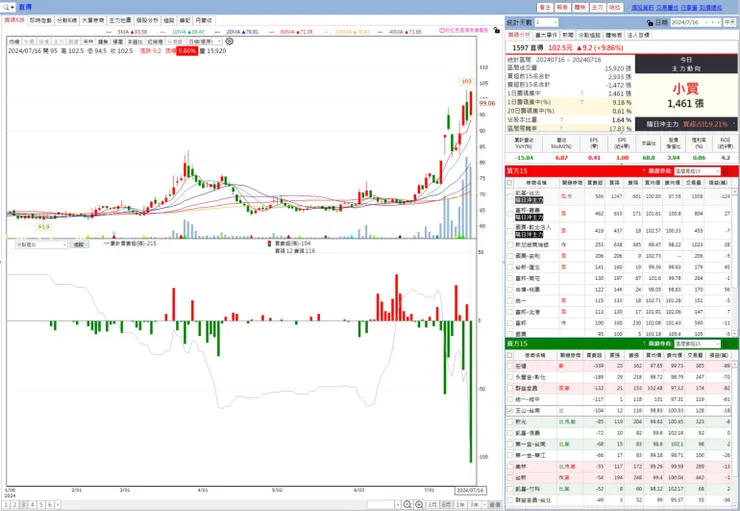Go to page 1 in bottom pager
This screenshot has height=511, width=740.
point(6,504)
